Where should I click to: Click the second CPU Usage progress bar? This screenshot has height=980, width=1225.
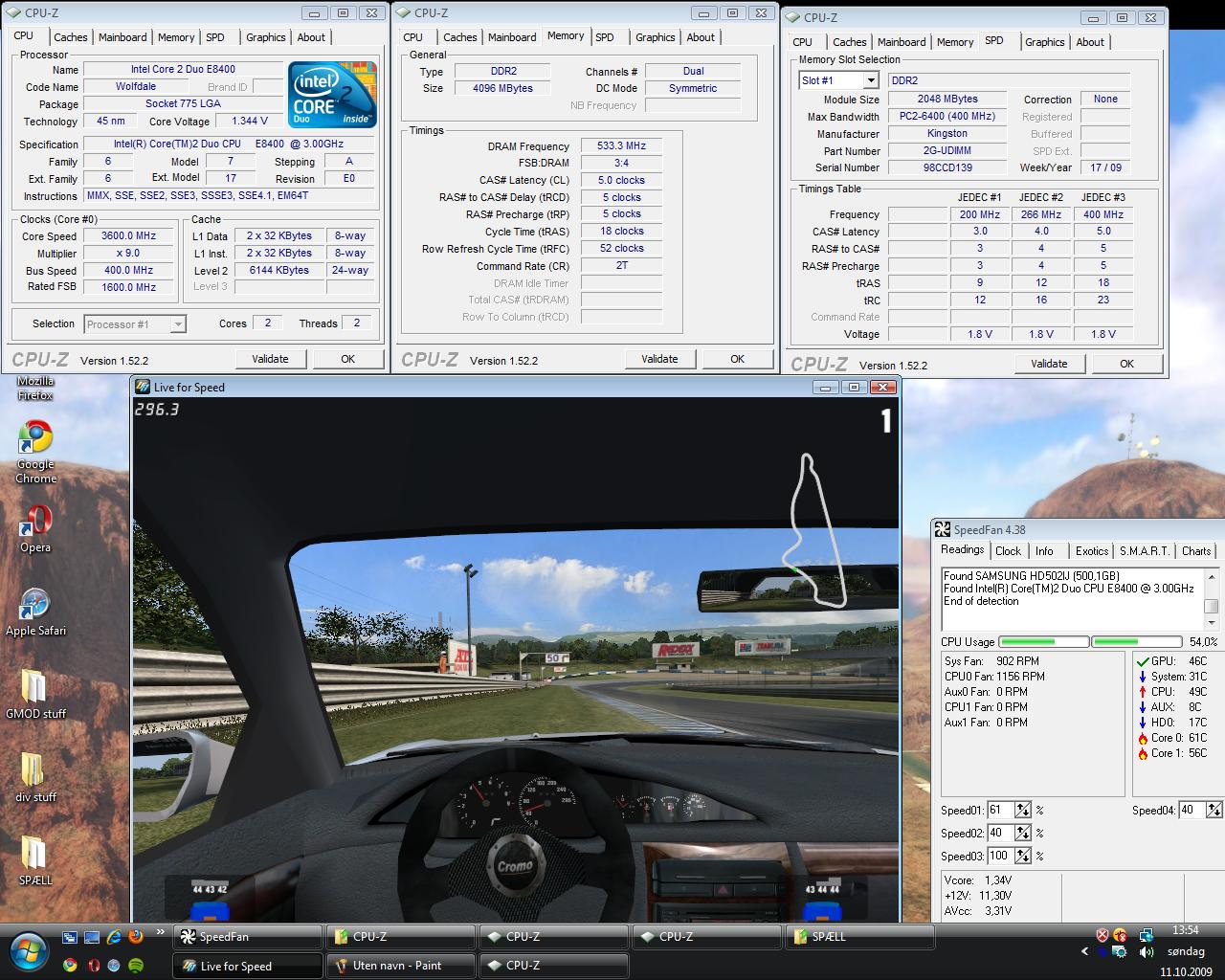pyautogui.click(x=1136, y=642)
